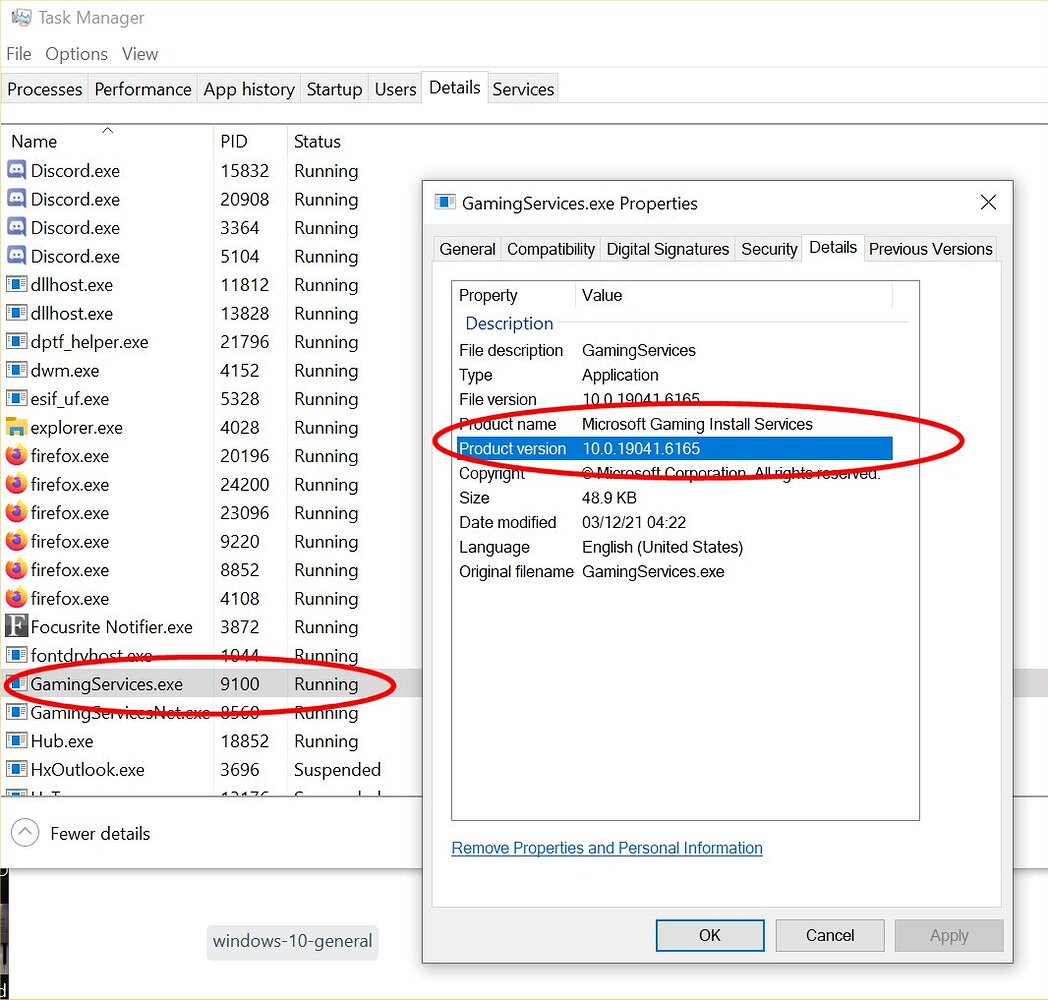Image resolution: width=1048 pixels, height=1000 pixels.
Task: Click the Hub.exe process icon
Action: coord(17,741)
